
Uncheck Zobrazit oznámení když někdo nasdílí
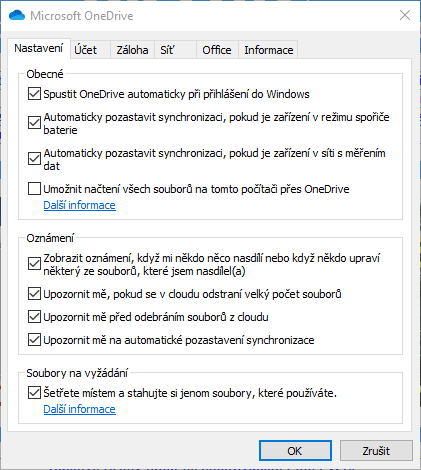click(x=34, y=264)
